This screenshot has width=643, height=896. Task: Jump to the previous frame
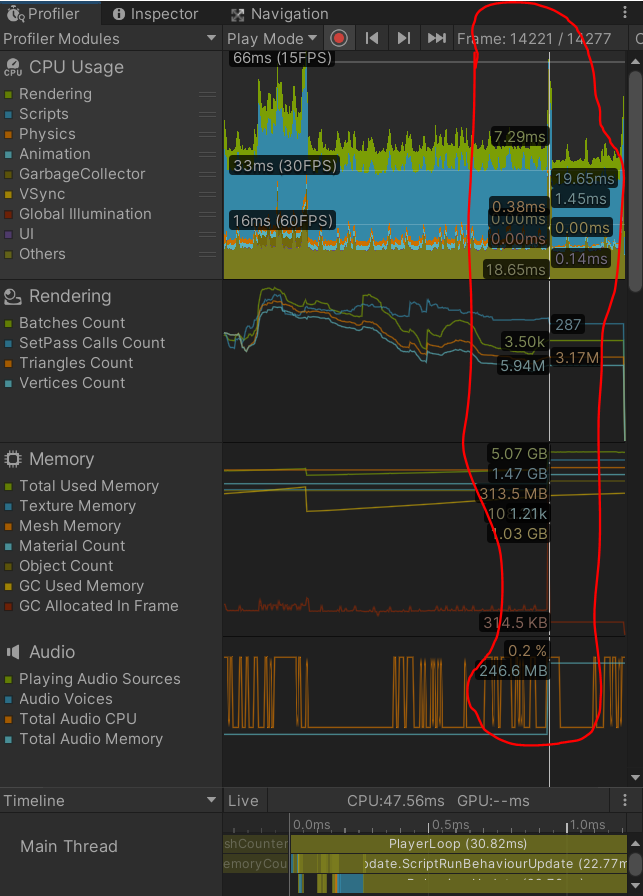pyautogui.click(x=372, y=38)
